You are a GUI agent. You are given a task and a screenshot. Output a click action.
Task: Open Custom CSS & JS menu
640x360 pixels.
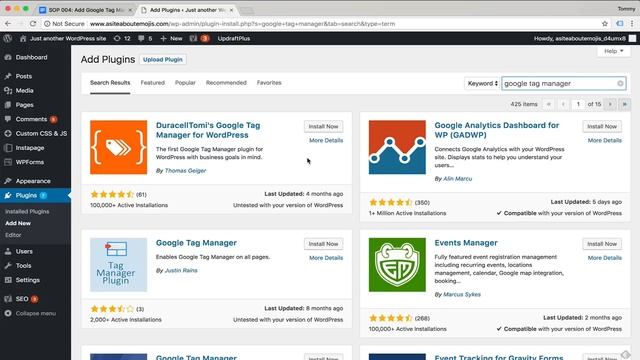click(35, 133)
